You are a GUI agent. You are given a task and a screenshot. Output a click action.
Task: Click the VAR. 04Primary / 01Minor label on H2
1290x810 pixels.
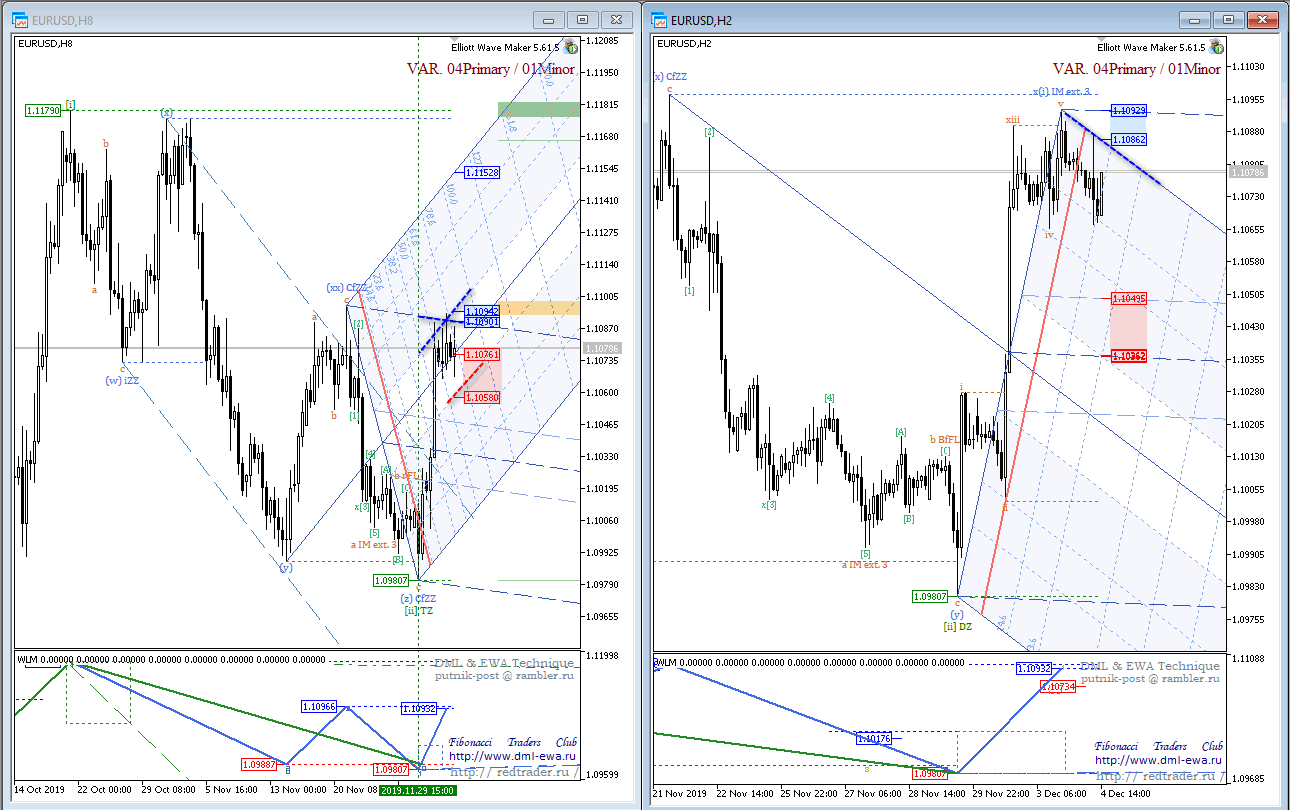pyautogui.click(x=1137, y=69)
